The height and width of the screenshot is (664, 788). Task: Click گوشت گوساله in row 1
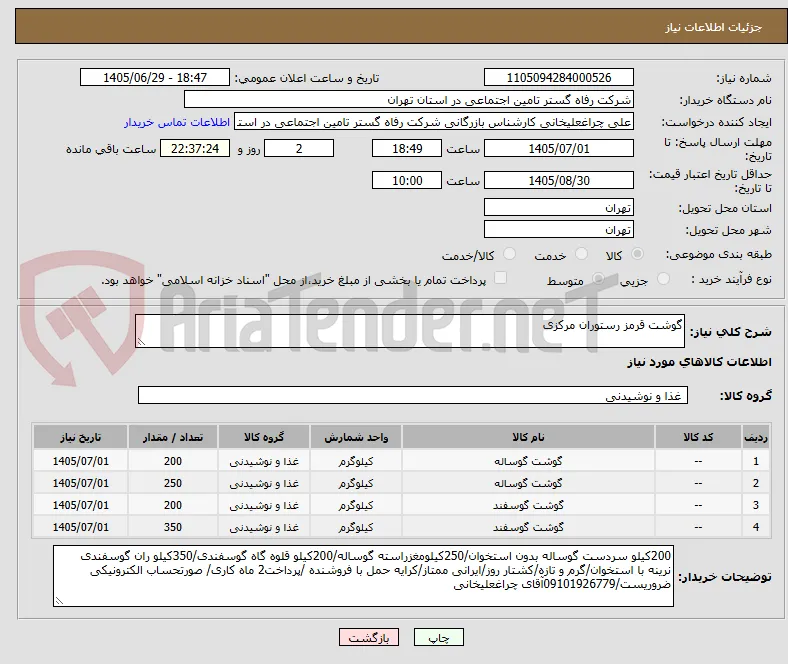coord(528,461)
